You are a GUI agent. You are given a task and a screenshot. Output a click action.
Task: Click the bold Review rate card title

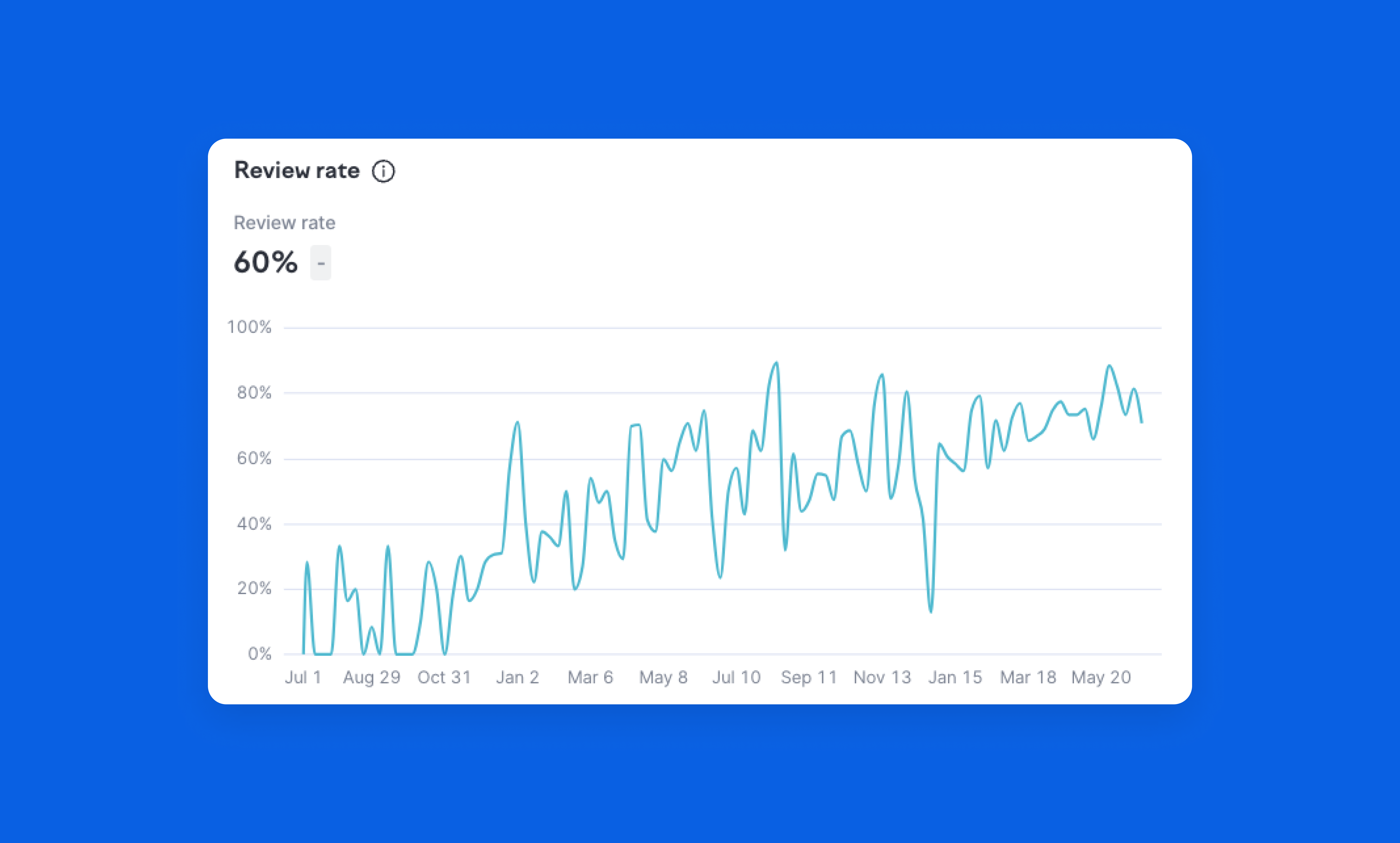pyautogui.click(x=297, y=170)
